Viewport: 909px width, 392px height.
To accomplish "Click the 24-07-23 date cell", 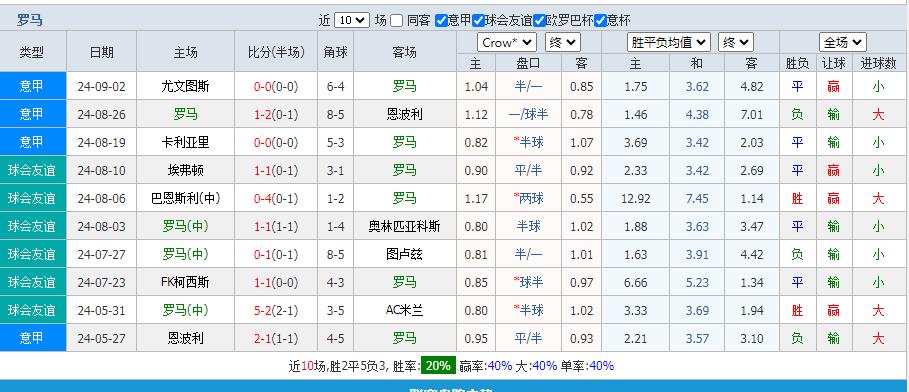I will (101, 282).
